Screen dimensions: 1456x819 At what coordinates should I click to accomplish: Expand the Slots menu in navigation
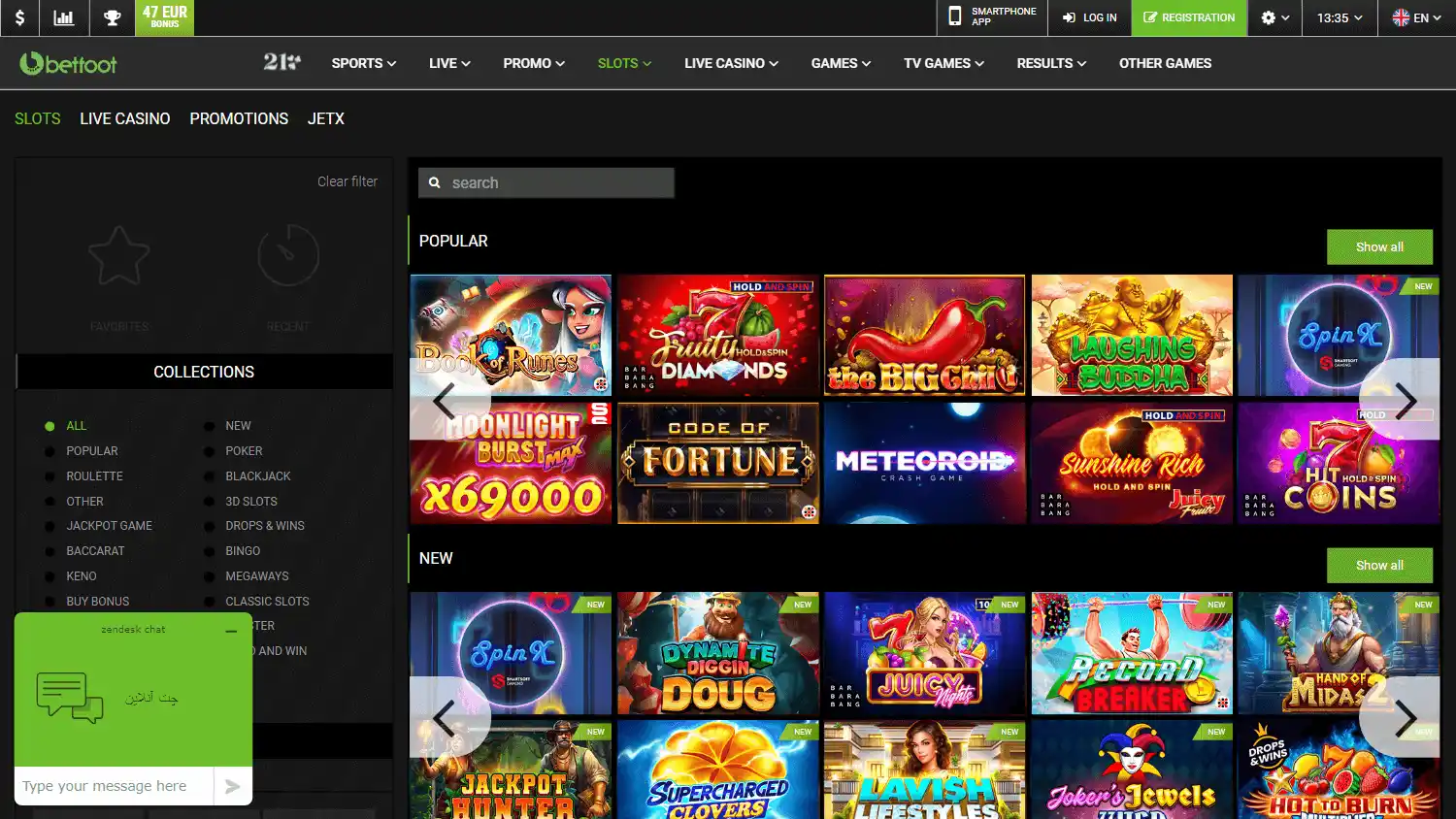tap(624, 63)
